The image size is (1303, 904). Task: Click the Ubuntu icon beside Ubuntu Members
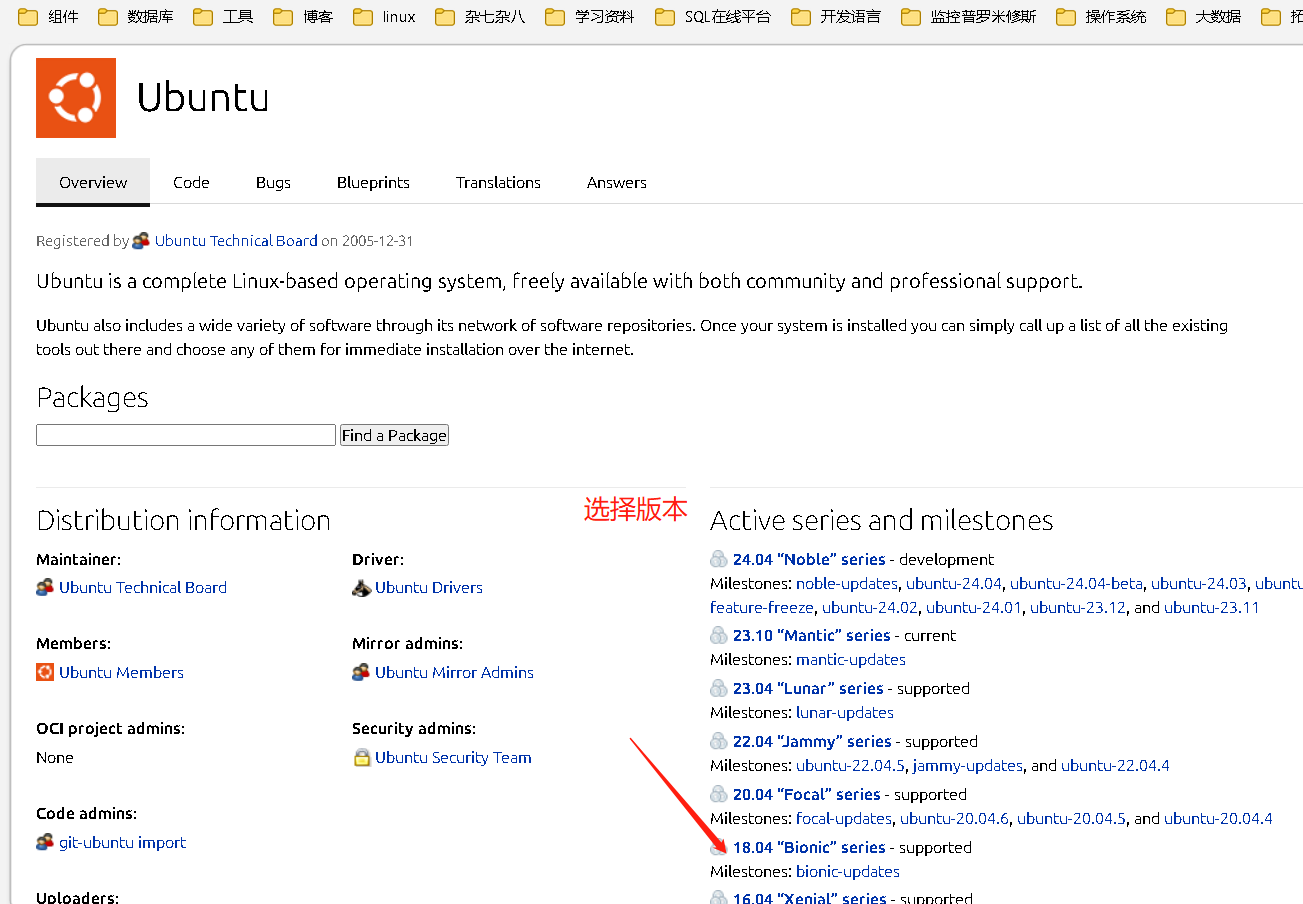[45, 672]
